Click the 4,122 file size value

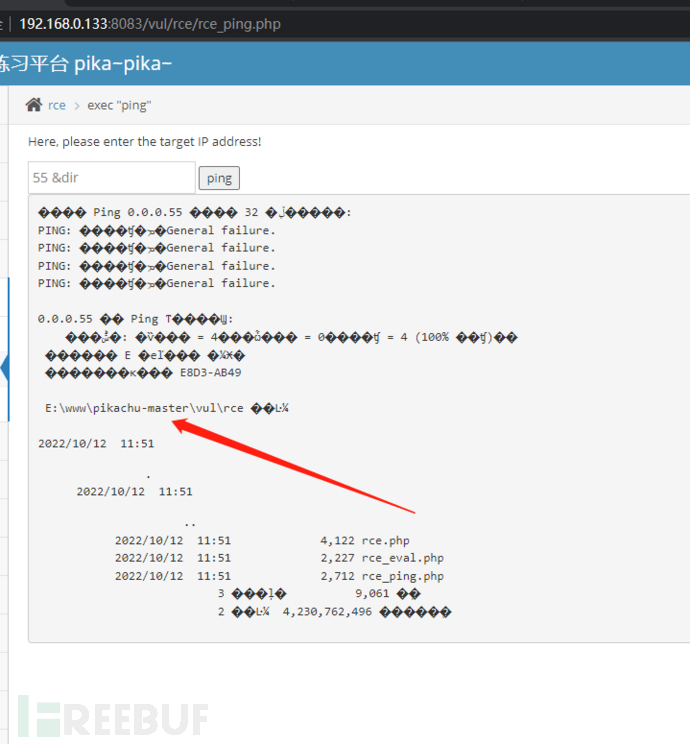pos(337,540)
